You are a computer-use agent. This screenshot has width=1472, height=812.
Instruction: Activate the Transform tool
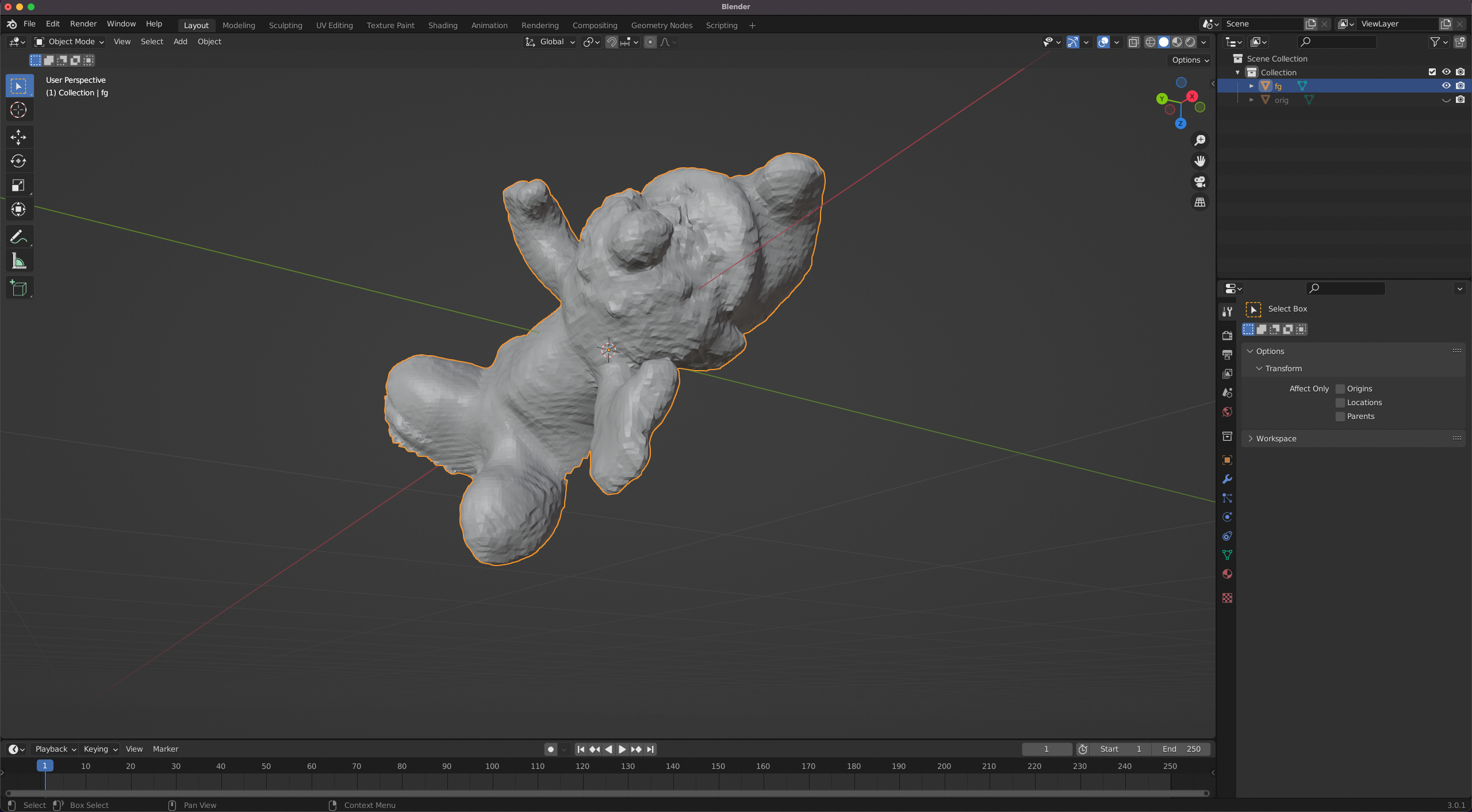pos(18,209)
